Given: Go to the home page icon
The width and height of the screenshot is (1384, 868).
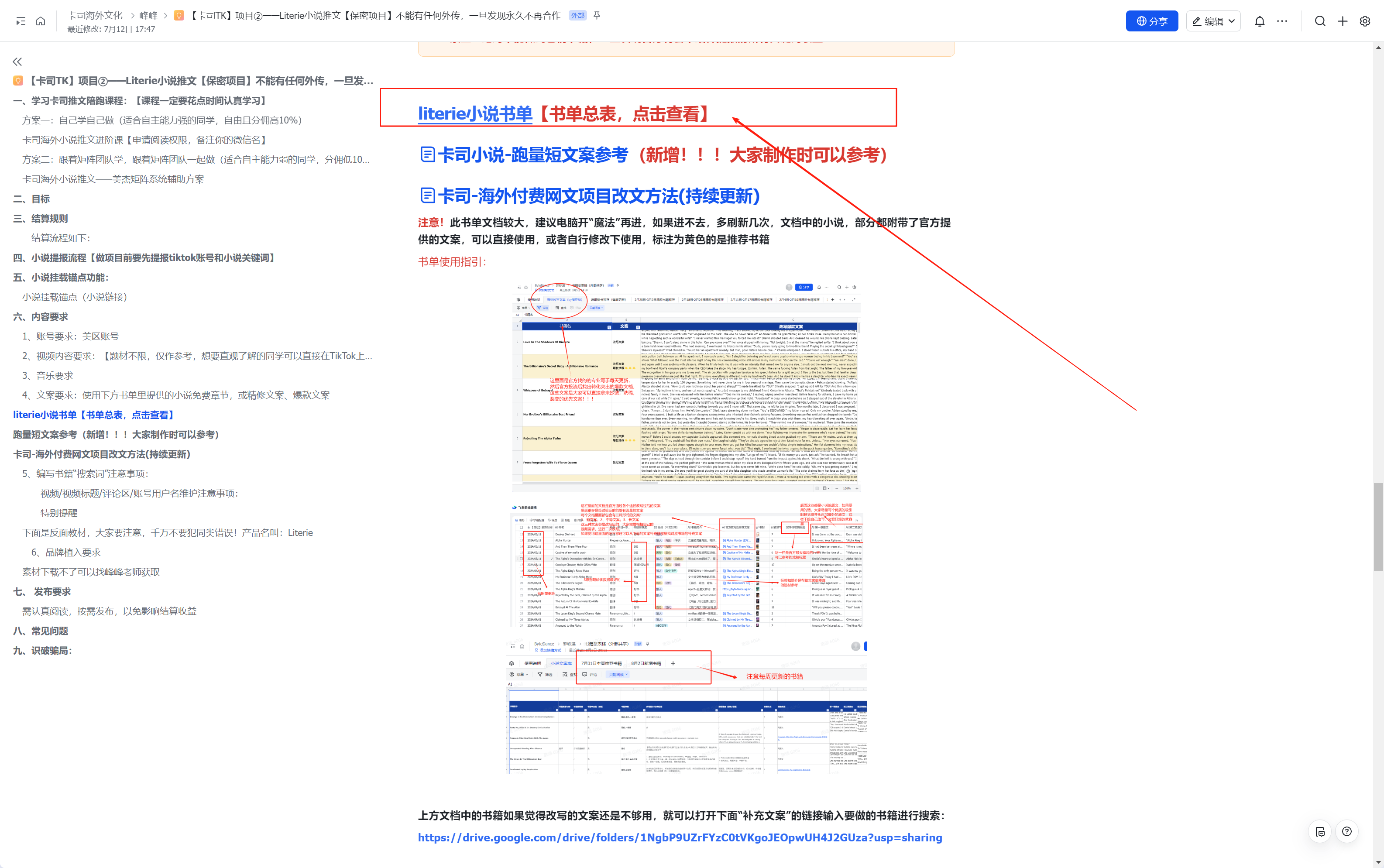Looking at the screenshot, I should [41, 21].
